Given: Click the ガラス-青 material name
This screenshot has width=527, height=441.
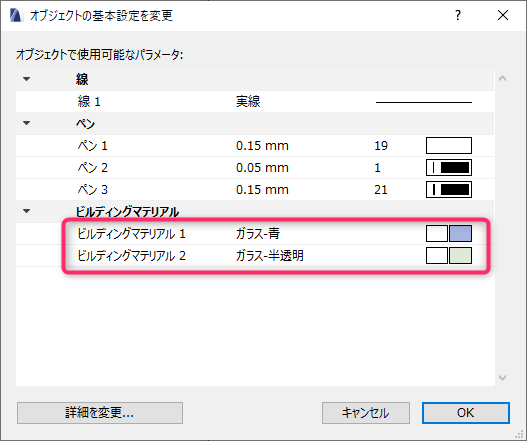Looking at the screenshot, I should click(258, 234).
